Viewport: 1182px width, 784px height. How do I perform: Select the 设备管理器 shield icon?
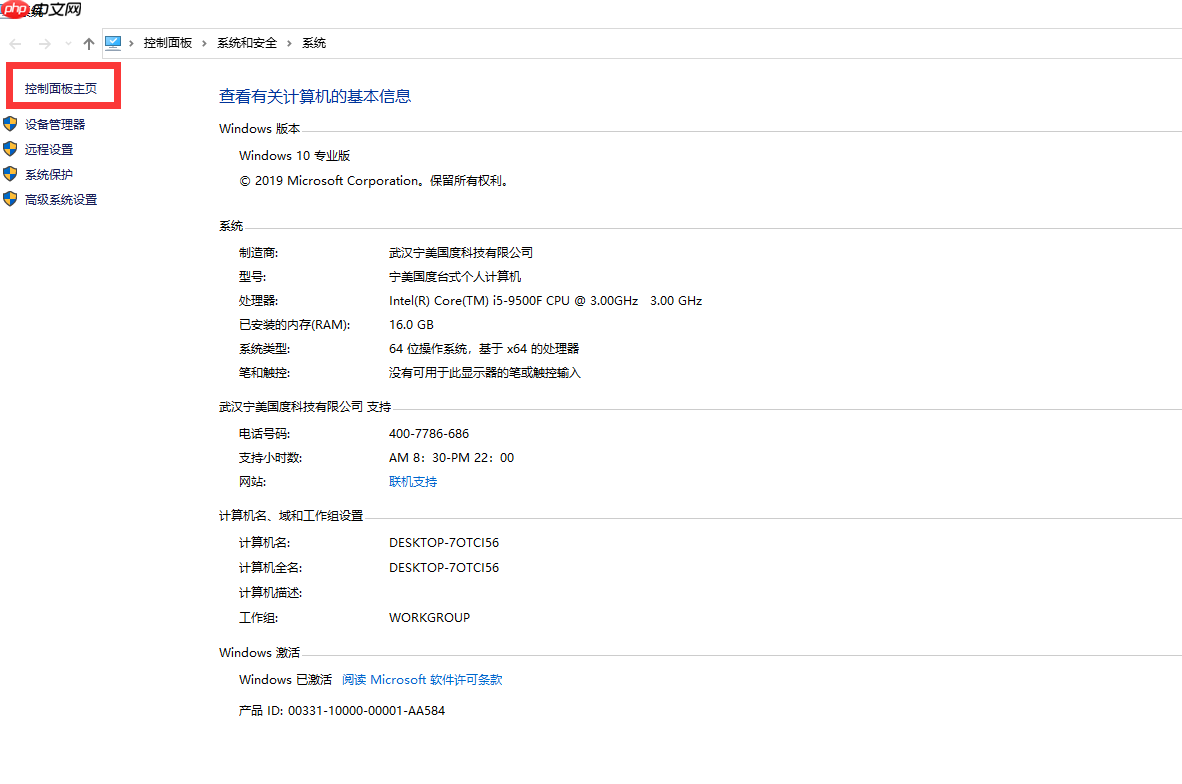click(10, 124)
